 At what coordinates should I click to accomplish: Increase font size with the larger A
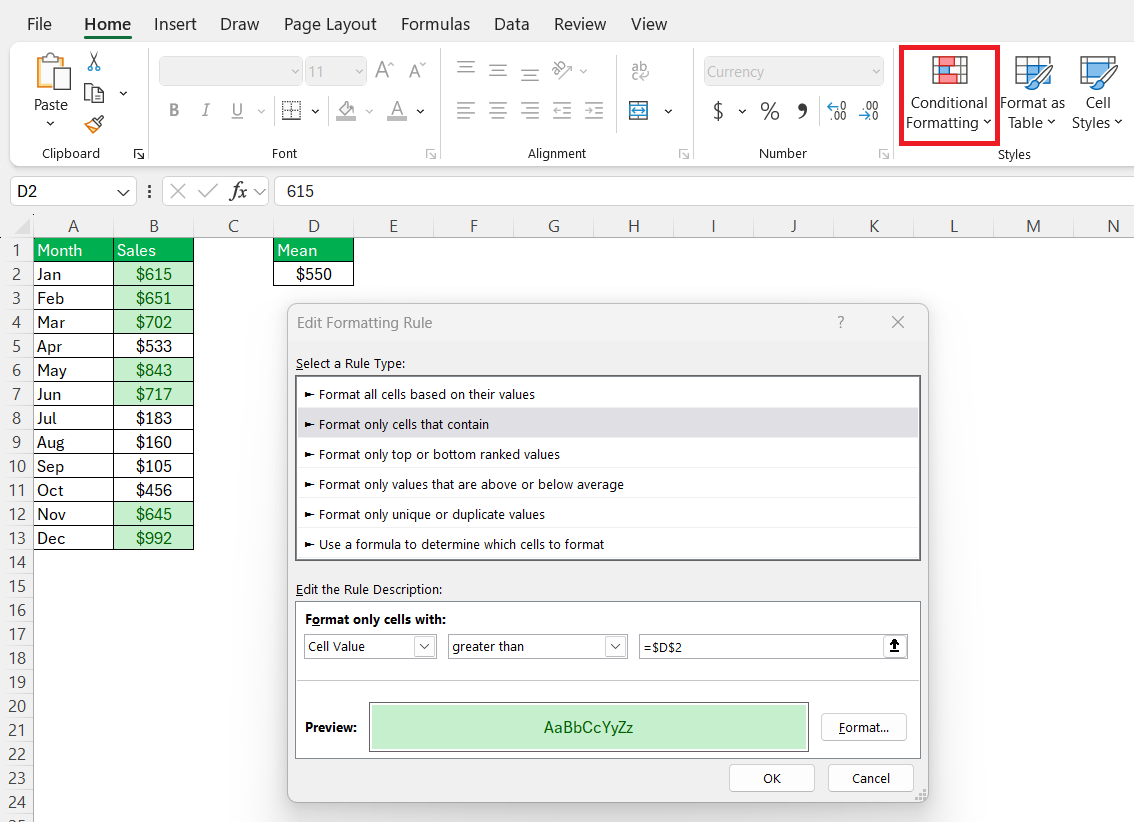coord(384,70)
